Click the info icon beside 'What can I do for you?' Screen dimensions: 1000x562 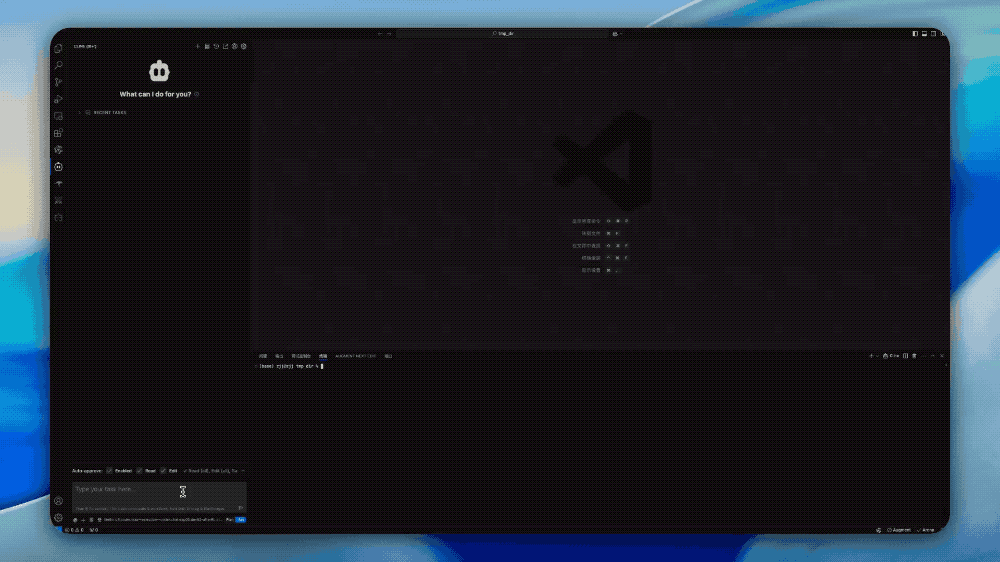click(196, 94)
